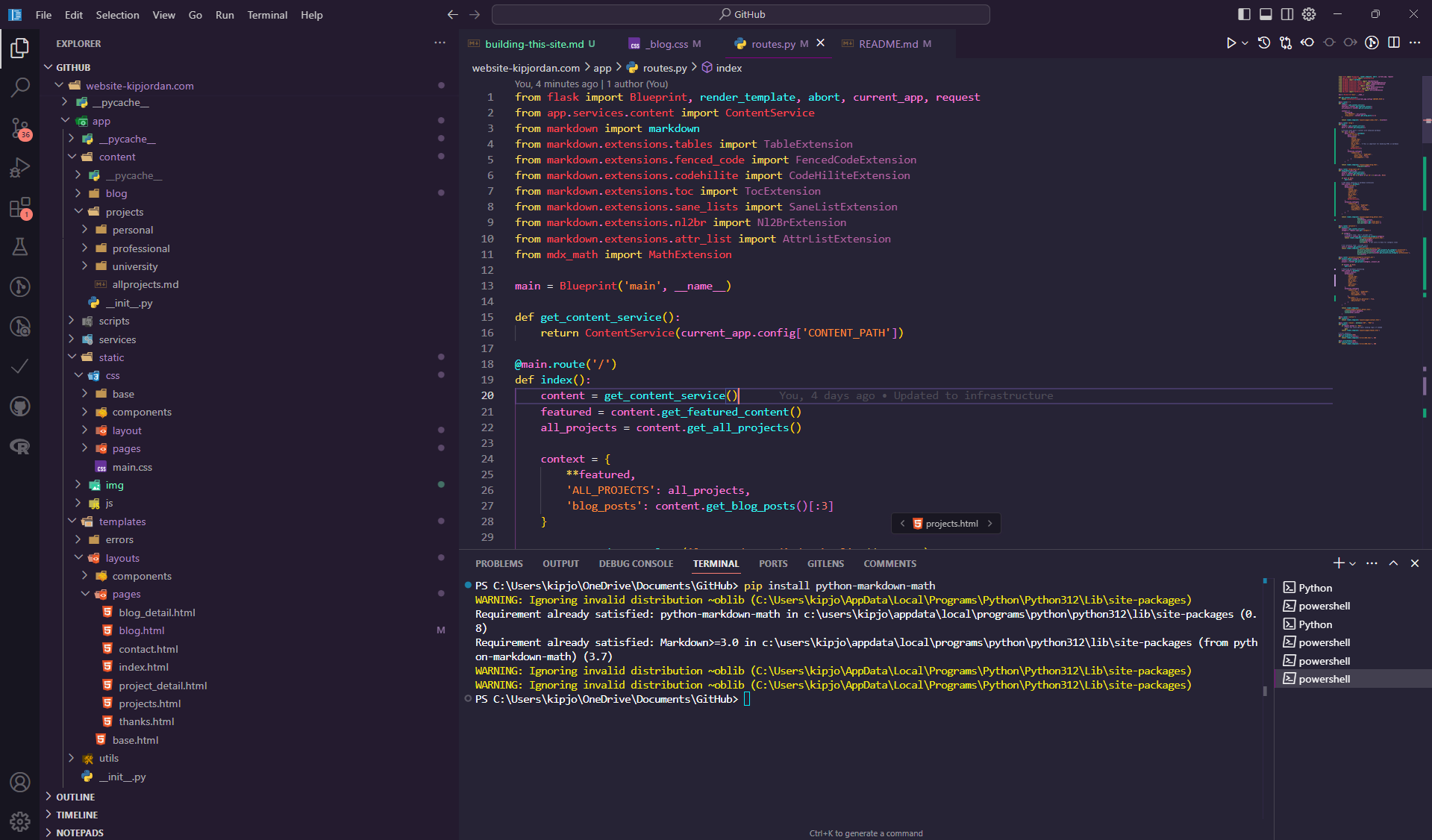Select the first Python terminal entry
This screenshot has width=1432, height=840.
coord(1353,588)
